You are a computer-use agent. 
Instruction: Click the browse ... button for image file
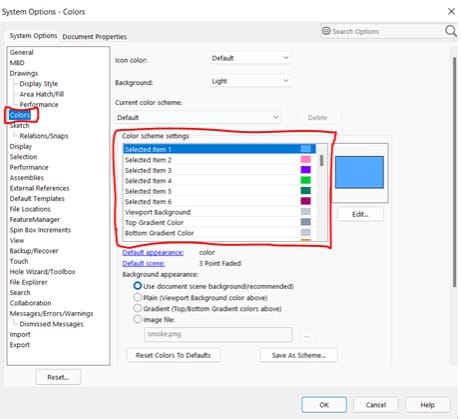point(307,335)
